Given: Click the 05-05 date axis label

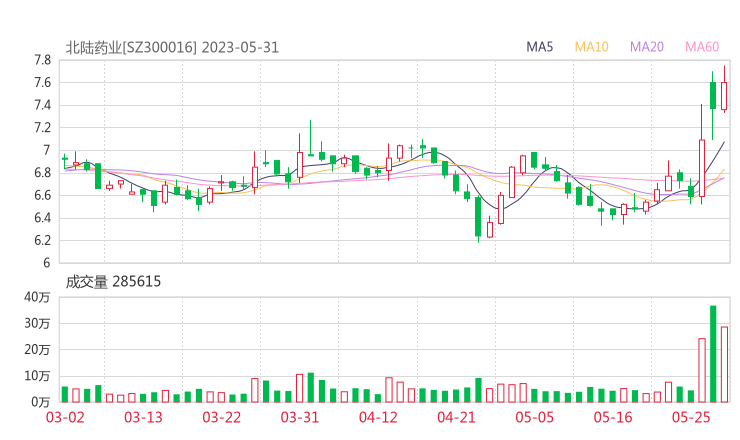Looking at the screenshot, I should tap(535, 417).
